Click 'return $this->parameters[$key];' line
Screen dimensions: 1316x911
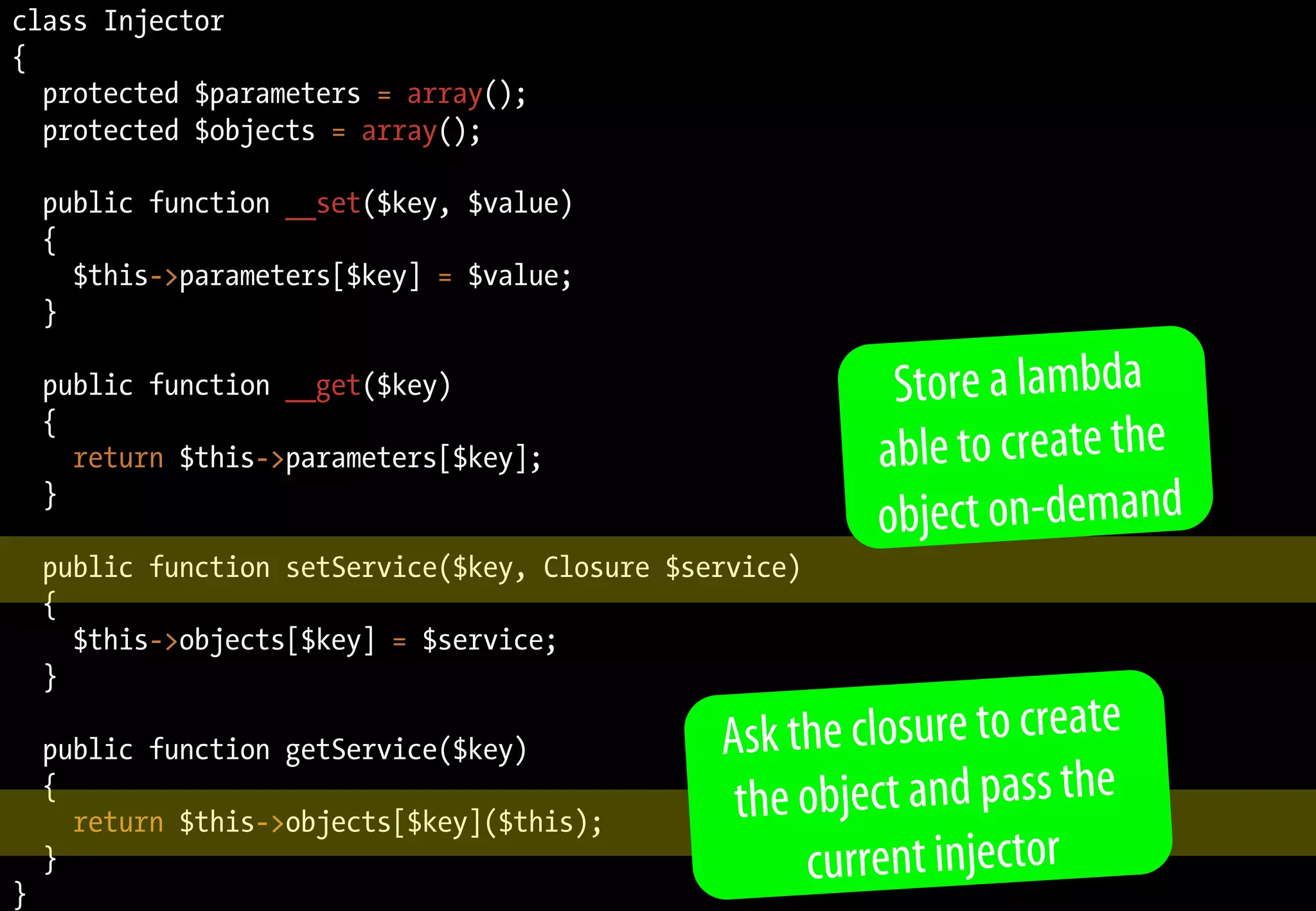[x=307, y=459]
